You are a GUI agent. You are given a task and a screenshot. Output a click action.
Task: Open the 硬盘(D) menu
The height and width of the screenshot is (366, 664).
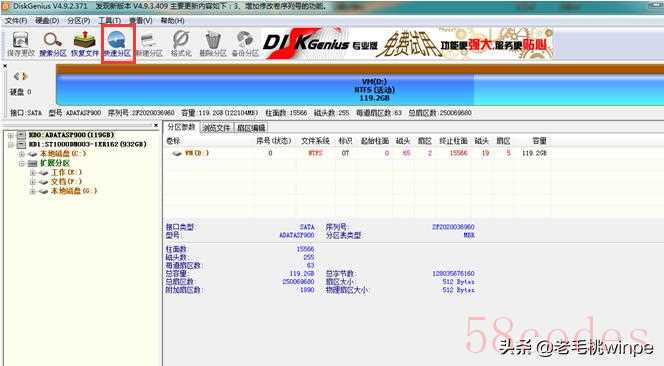click(47, 20)
